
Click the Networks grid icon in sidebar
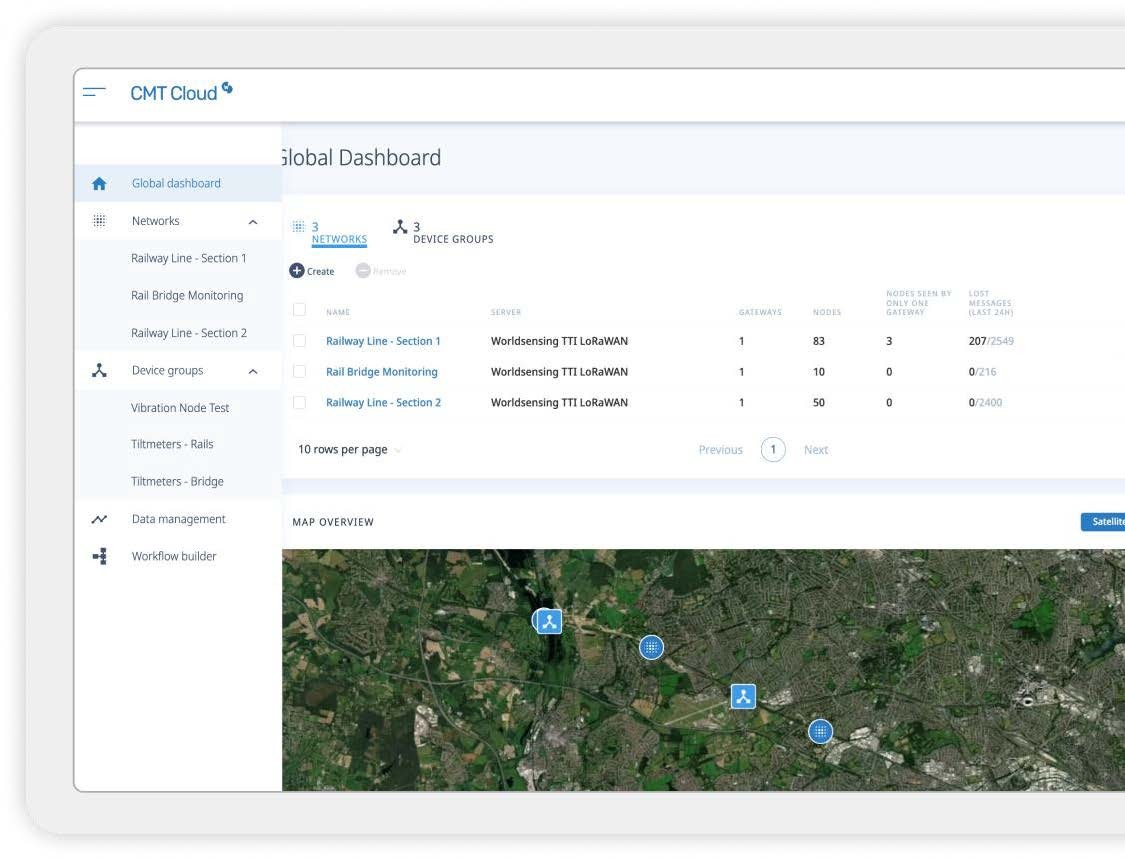(99, 221)
